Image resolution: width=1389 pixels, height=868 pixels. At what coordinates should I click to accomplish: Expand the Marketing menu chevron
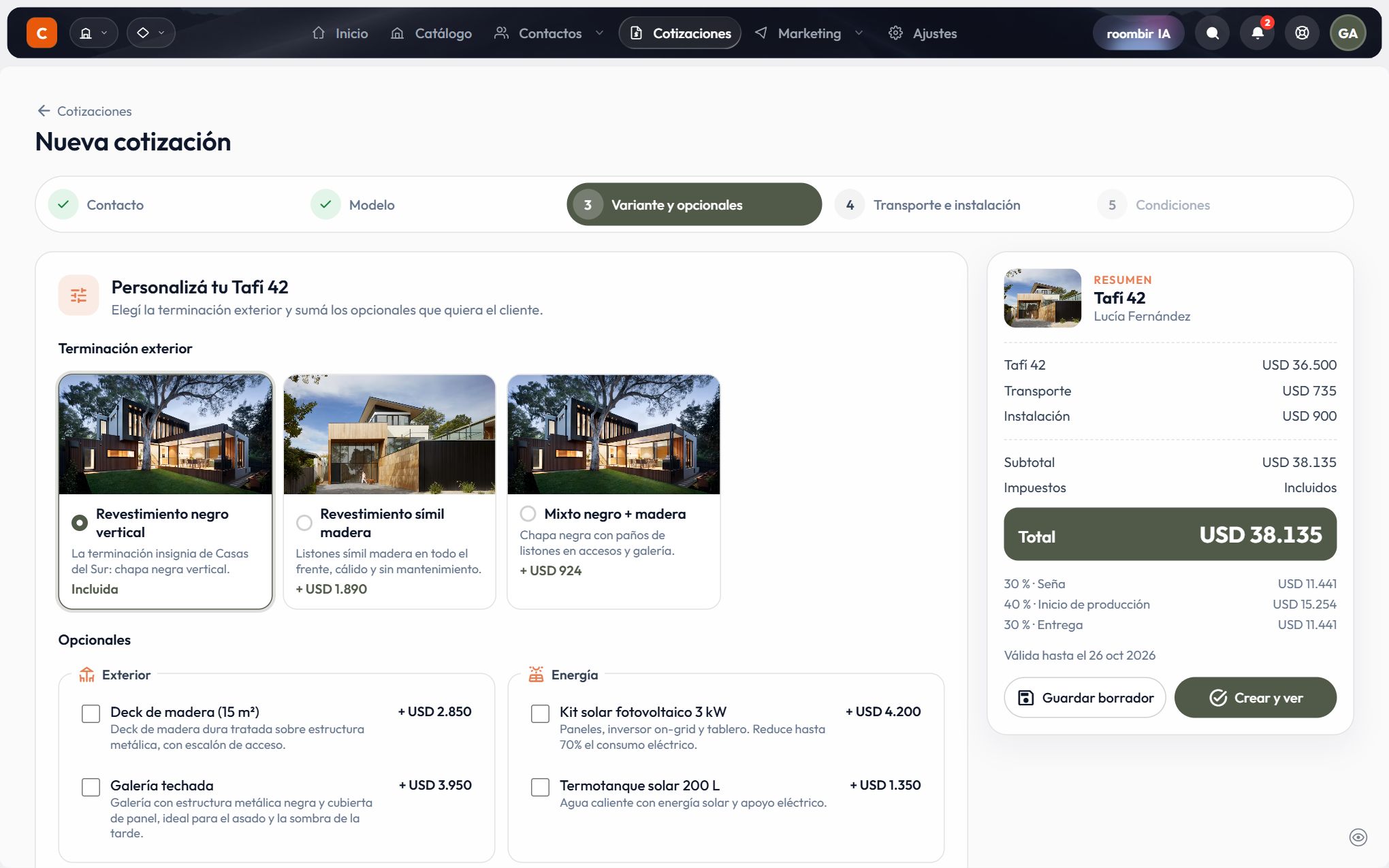859,33
